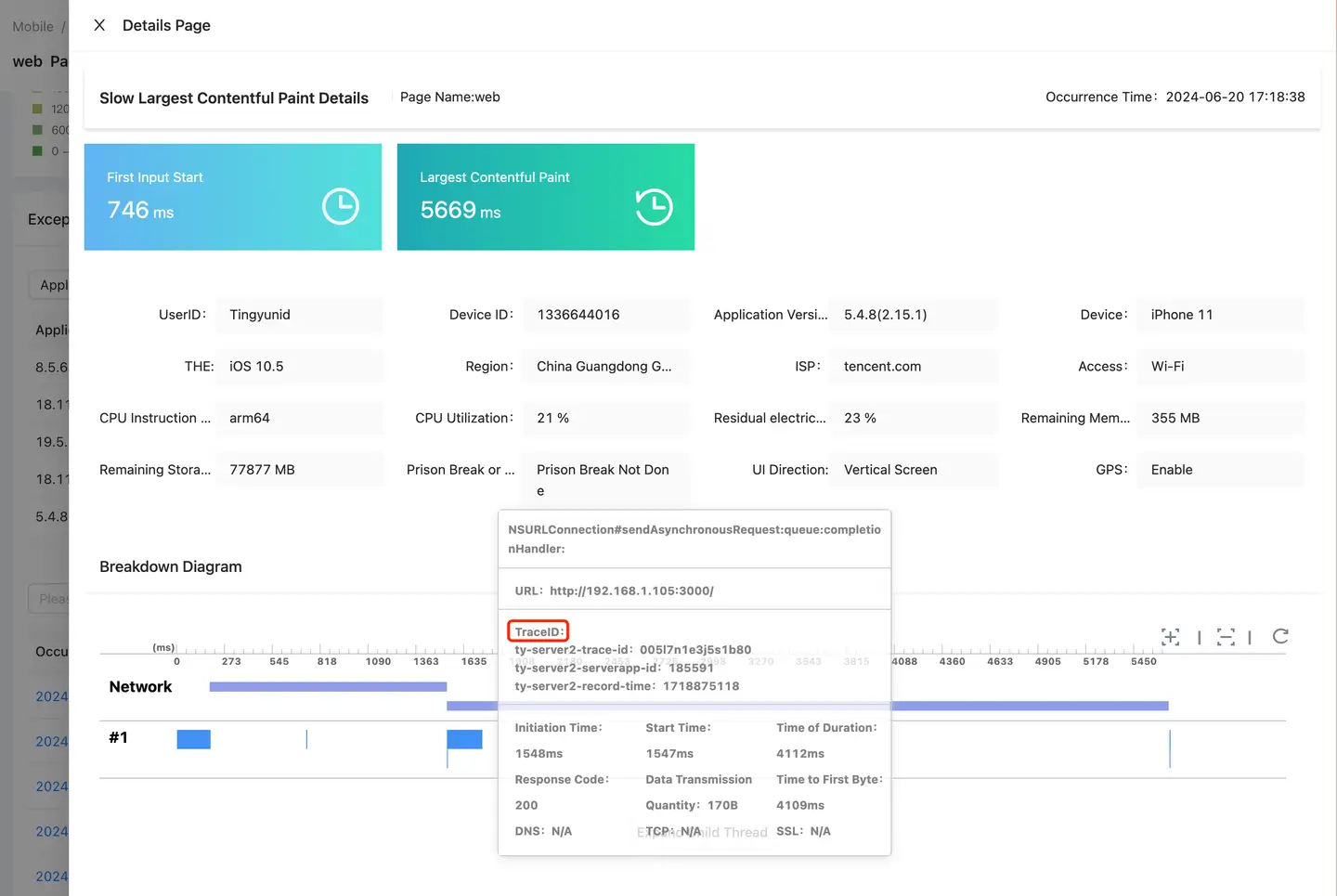
Task: Click the Page Name:web label
Action: 450,97
